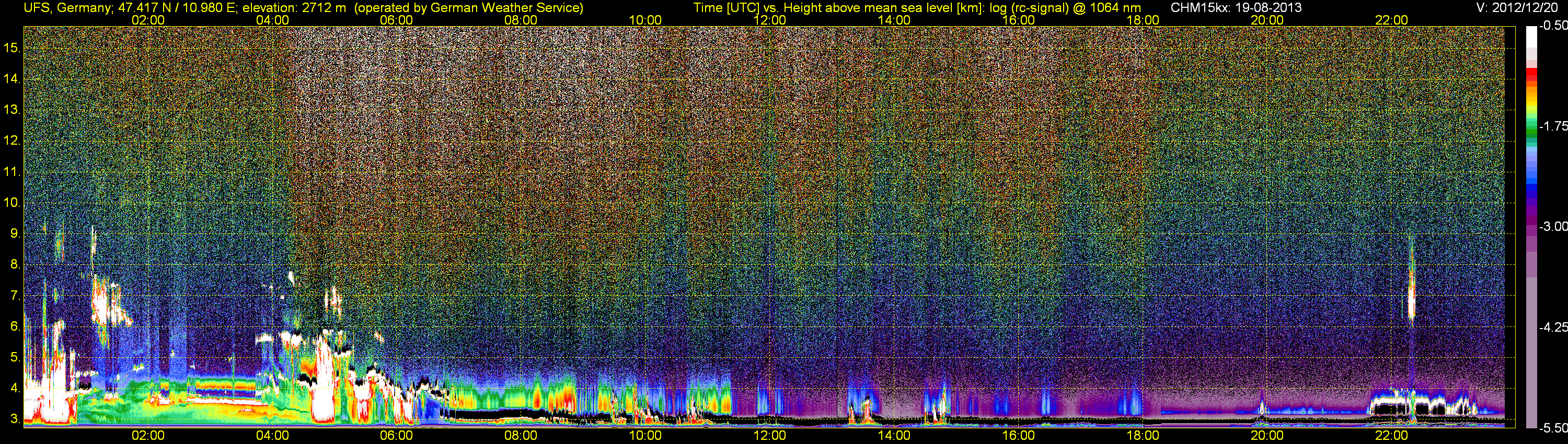Viewport: 1568px width, 444px height.
Task: Click the 'log (rc-signal) @ 1064 nm' label
Action: (1065, 8)
